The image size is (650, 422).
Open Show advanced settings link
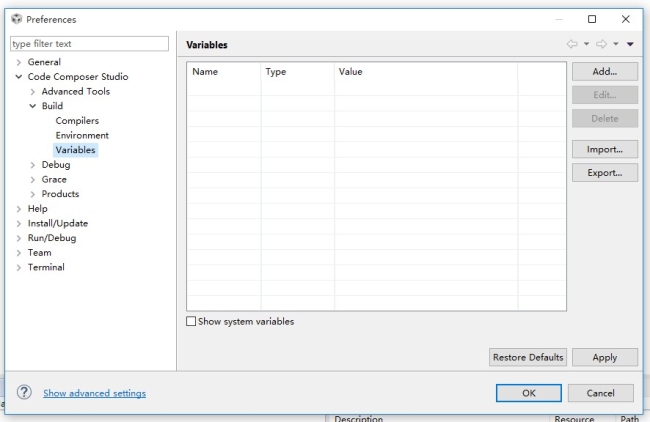pyautogui.click(x=94, y=393)
